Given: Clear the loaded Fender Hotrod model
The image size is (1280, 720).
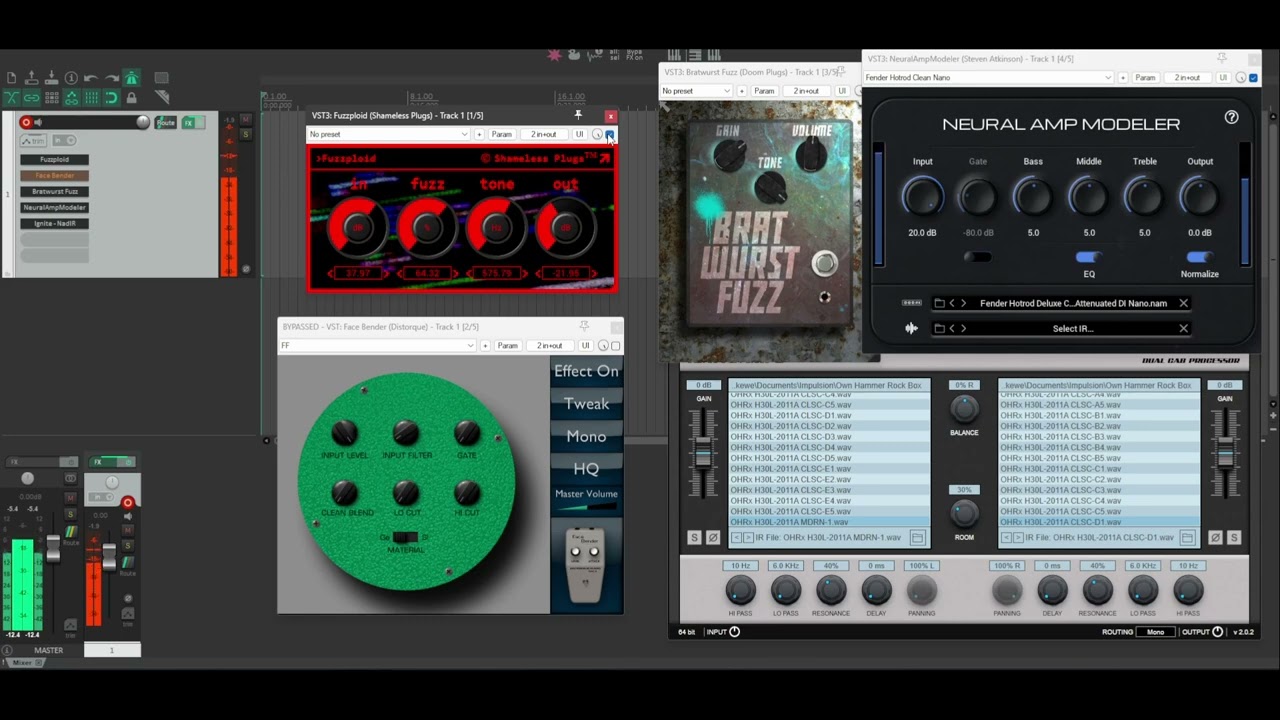Looking at the screenshot, I should [1183, 303].
